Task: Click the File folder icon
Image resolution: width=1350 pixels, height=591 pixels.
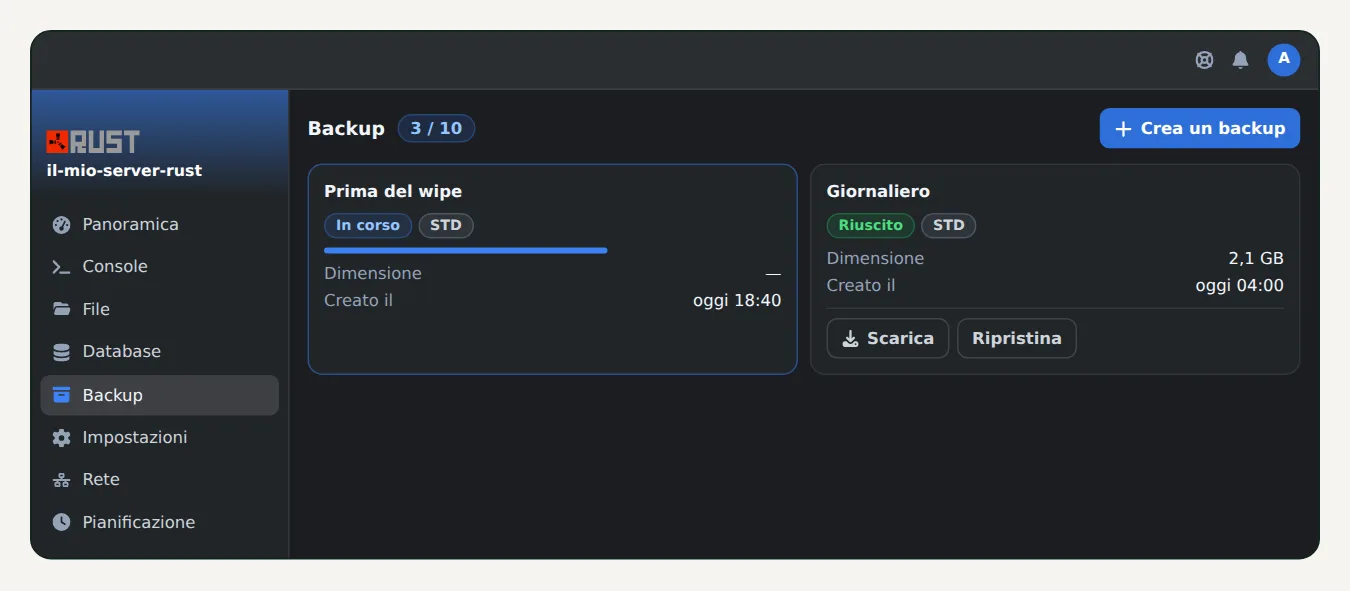Action: [x=62, y=309]
